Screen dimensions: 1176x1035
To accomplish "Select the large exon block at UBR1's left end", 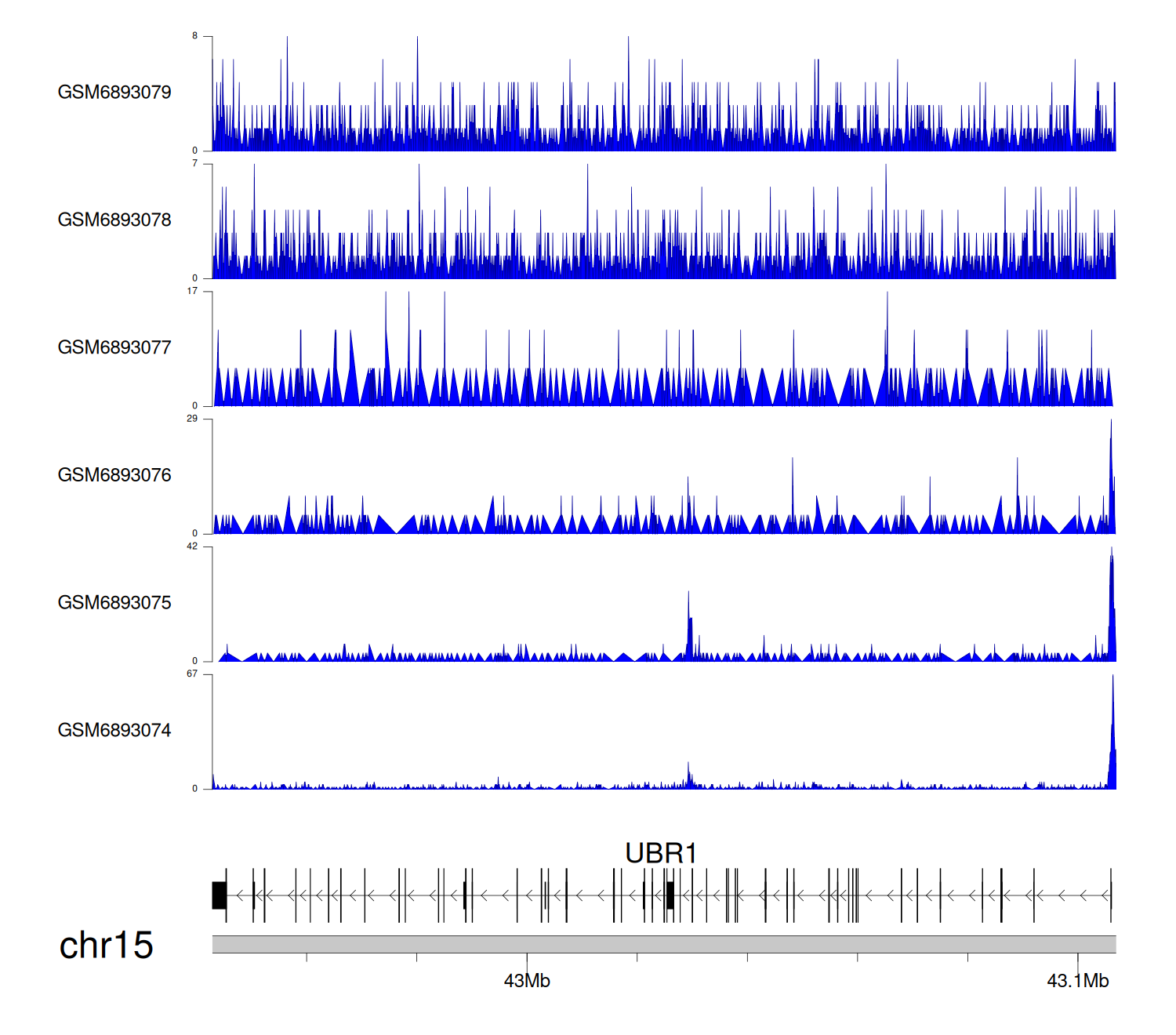I will click(220, 895).
